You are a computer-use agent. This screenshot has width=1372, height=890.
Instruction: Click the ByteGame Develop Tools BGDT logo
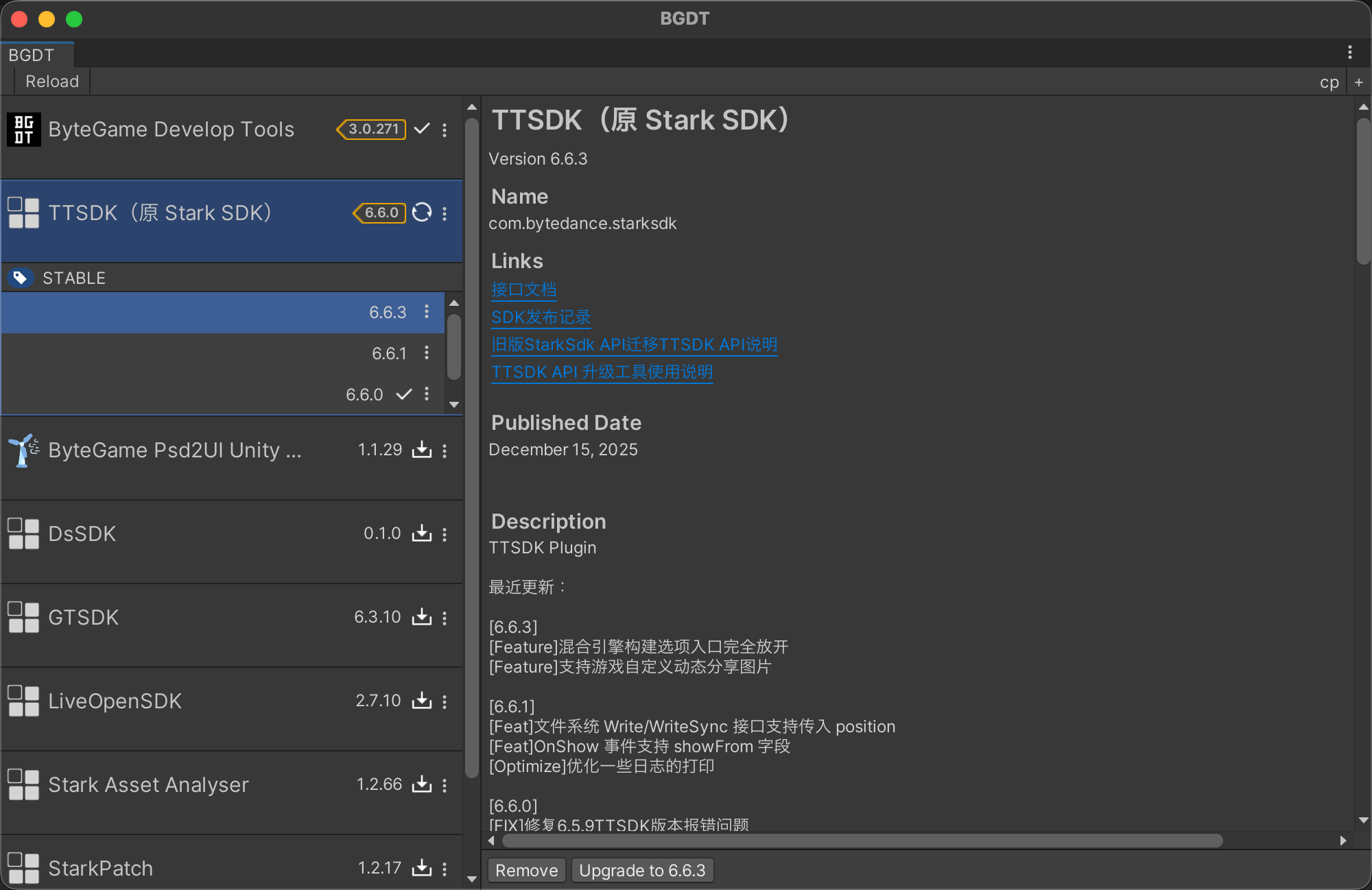tap(24, 130)
